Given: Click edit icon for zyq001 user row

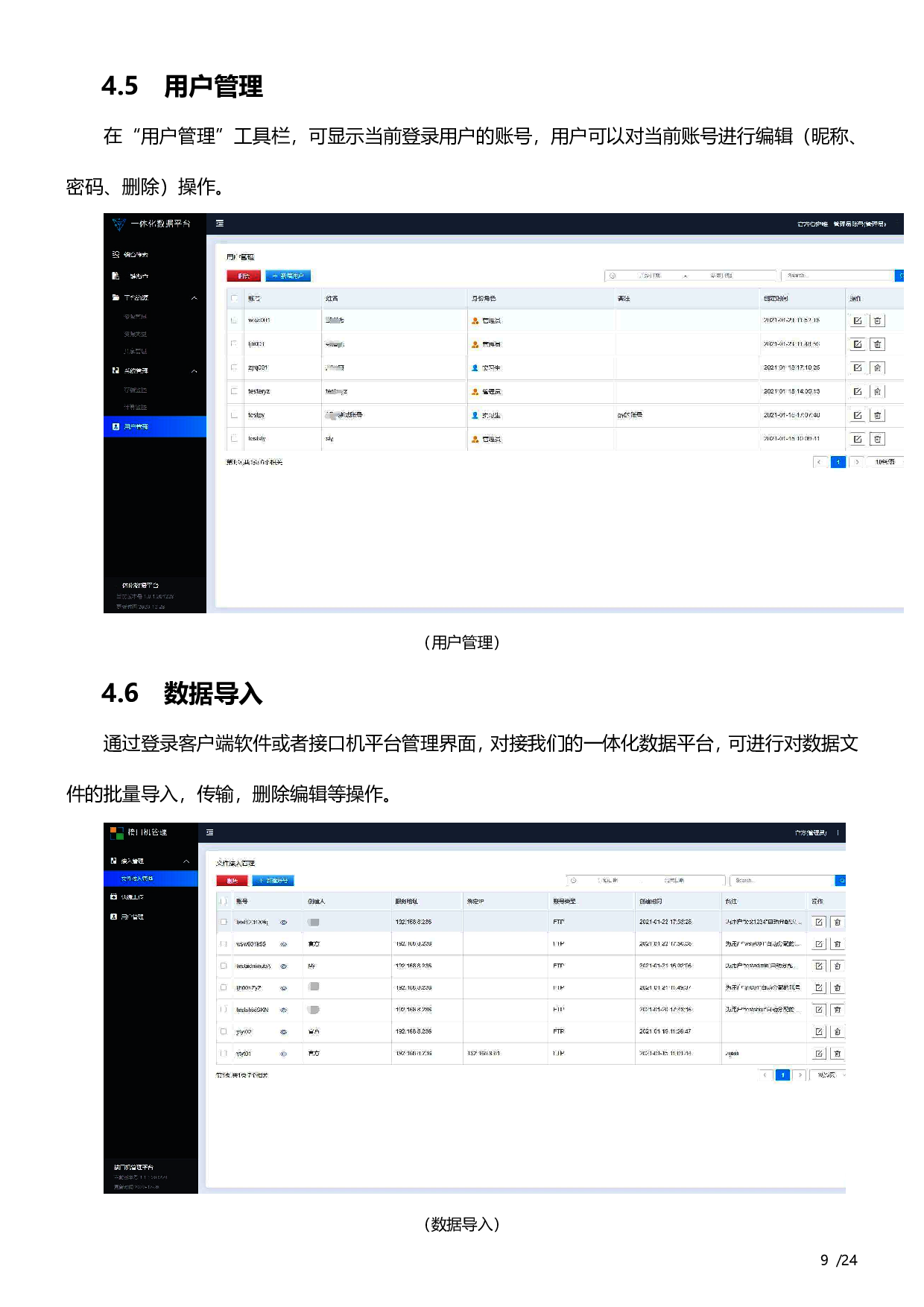Looking at the screenshot, I should pyautogui.click(x=857, y=368).
